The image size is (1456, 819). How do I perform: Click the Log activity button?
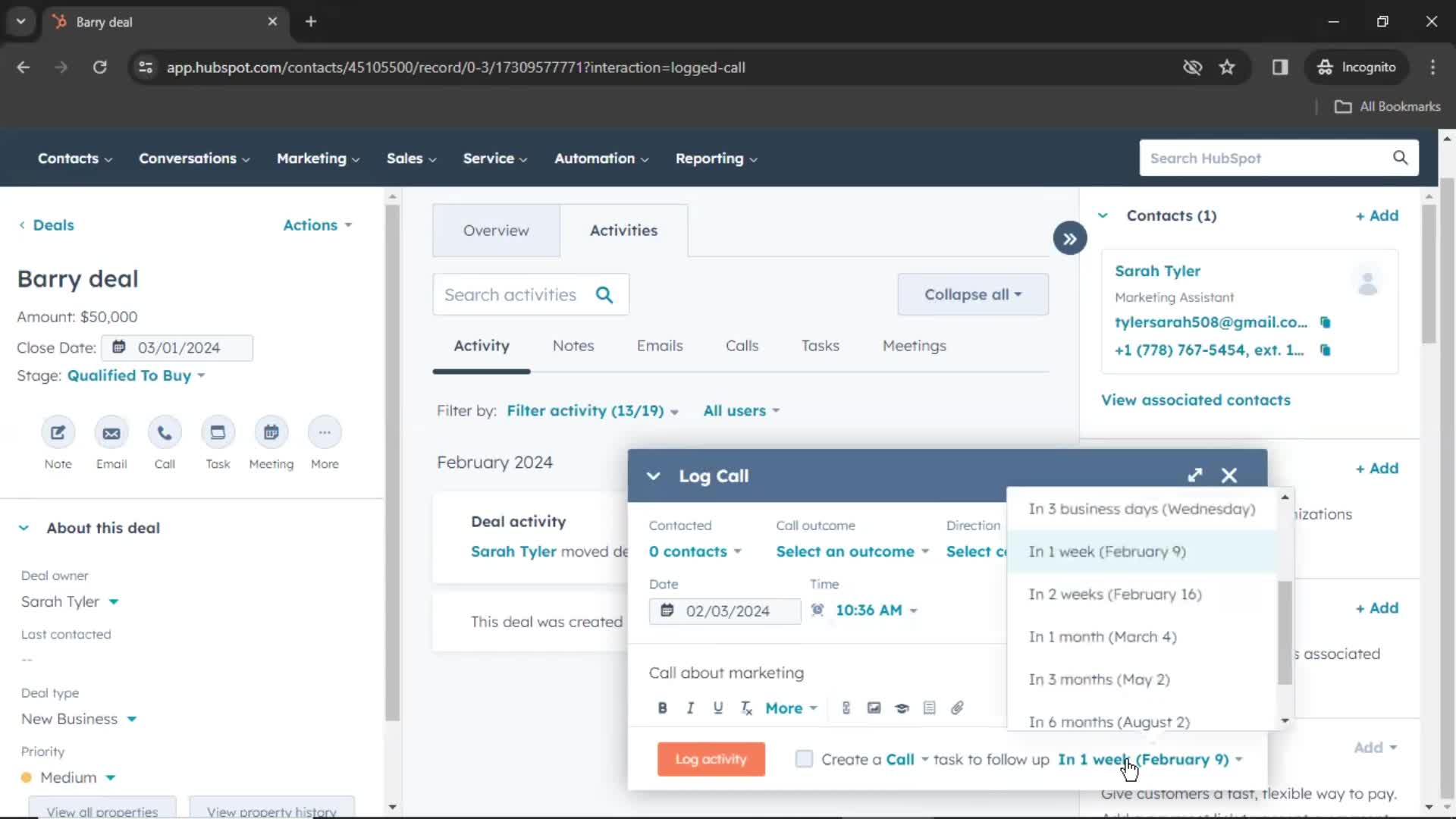click(x=711, y=759)
